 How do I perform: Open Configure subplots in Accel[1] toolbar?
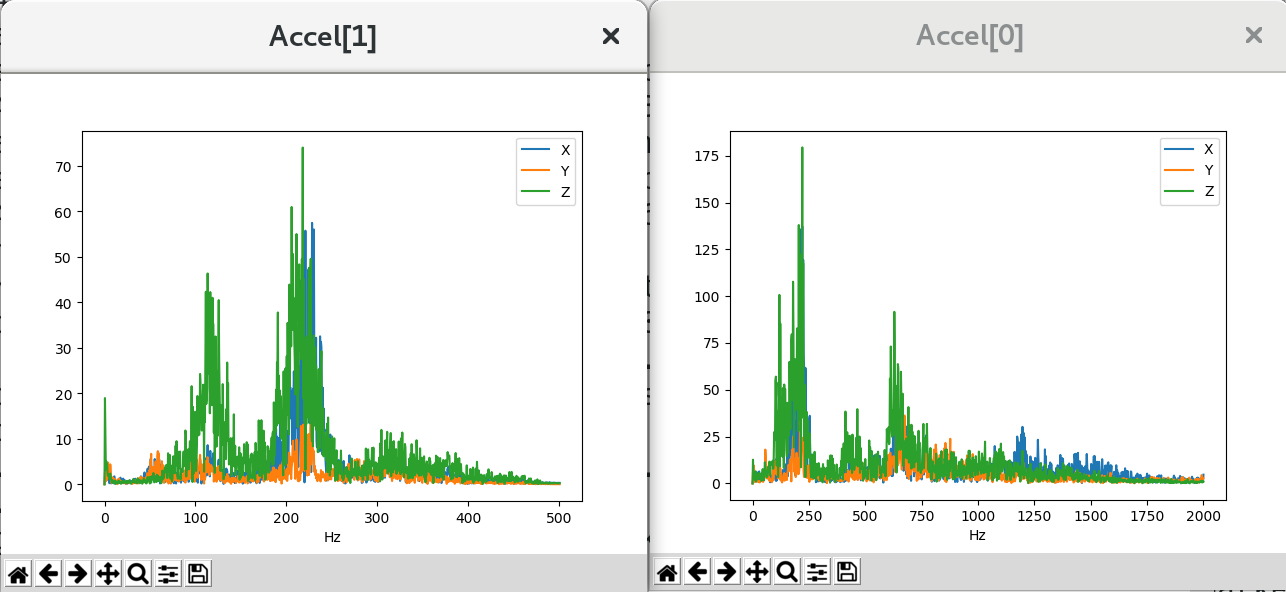(x=168, y=574)
